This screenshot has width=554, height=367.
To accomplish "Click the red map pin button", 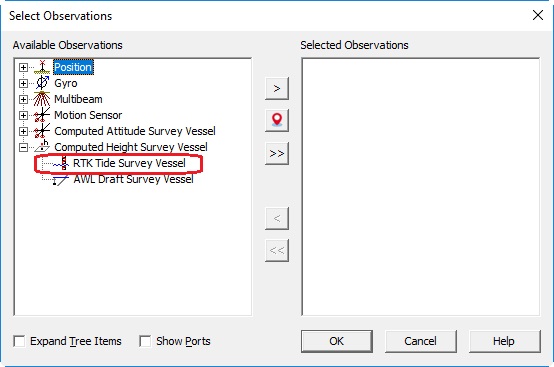I will coord(277,120).
